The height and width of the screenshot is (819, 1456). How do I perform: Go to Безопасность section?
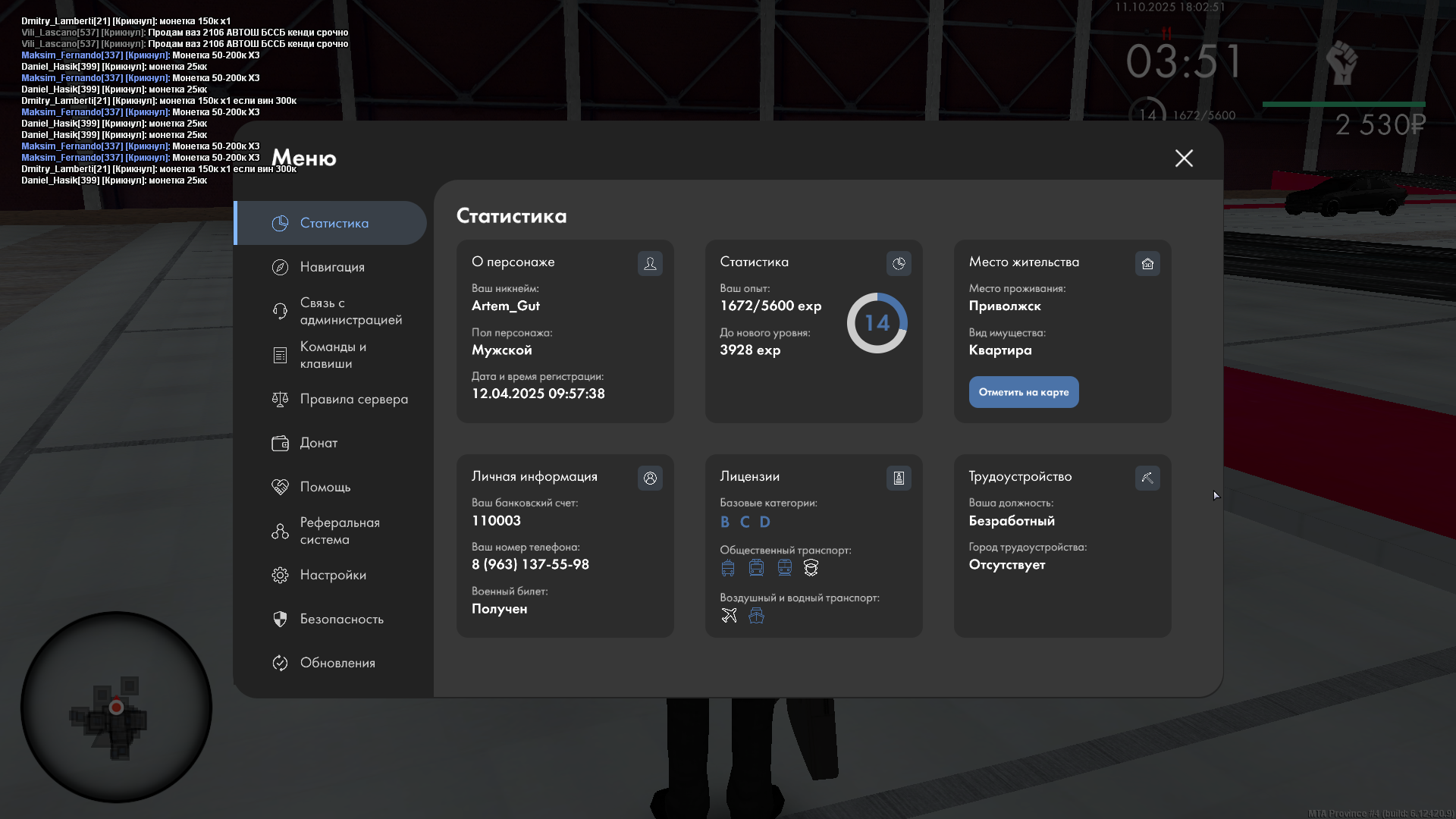[x=341, y=619]
